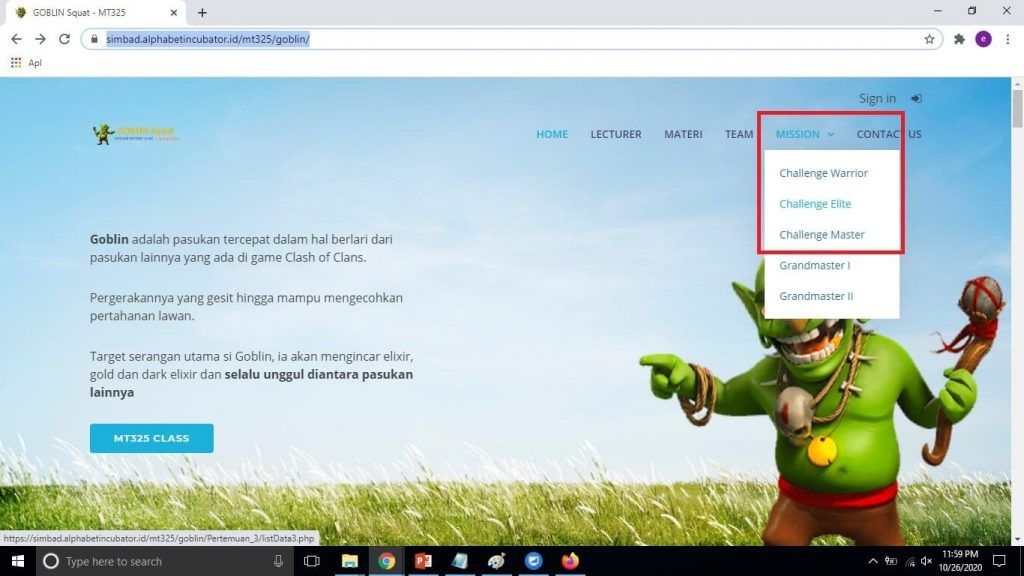Image resolution: width=1024 pixels, height=576 pixels.
Task: Click the Apps shortcut grid icon
Action: pos(16,62)
